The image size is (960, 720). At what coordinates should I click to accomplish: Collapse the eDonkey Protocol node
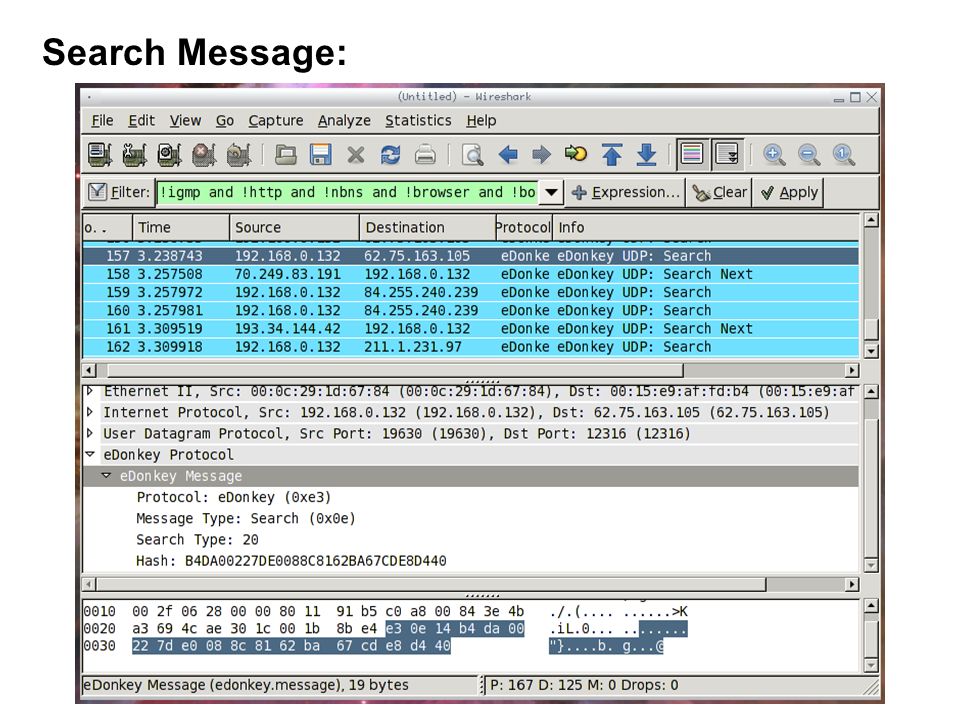(x=90, y=454)
